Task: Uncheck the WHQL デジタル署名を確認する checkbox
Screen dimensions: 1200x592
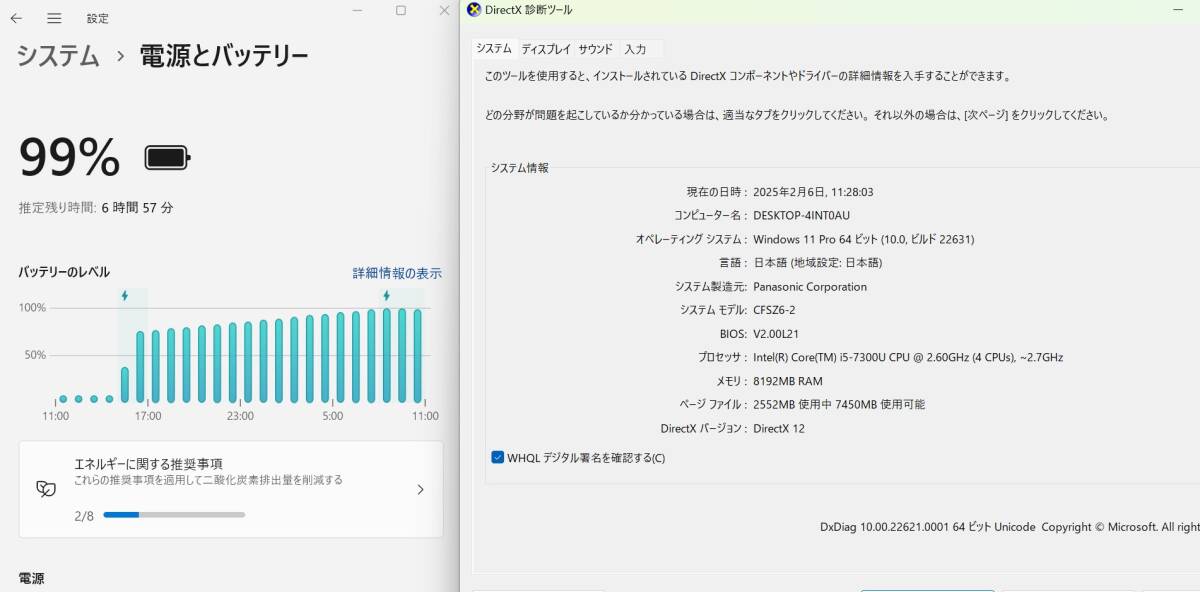Action: pos(497,457)
